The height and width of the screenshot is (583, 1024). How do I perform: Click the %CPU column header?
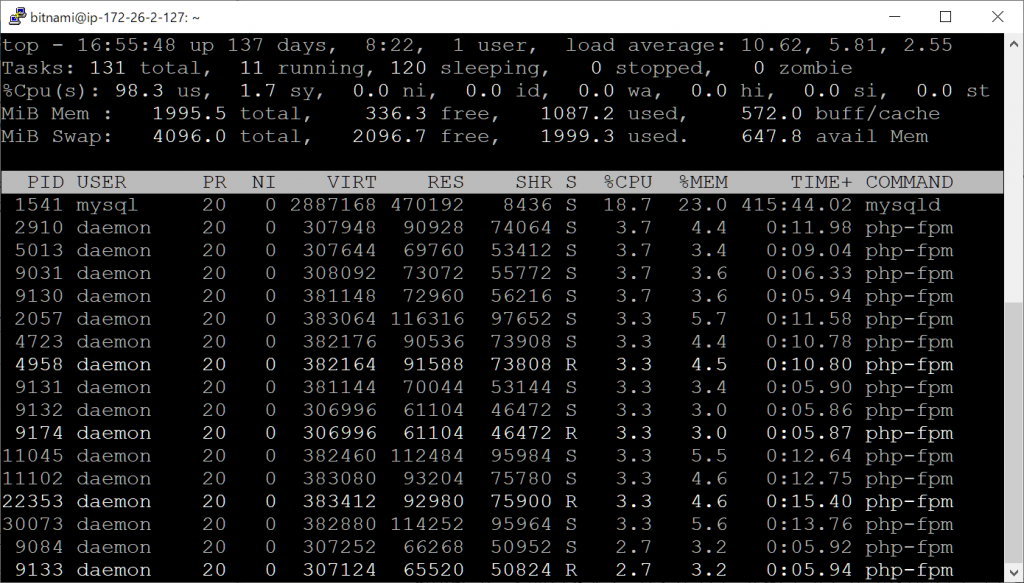click(x=628, y=182)
